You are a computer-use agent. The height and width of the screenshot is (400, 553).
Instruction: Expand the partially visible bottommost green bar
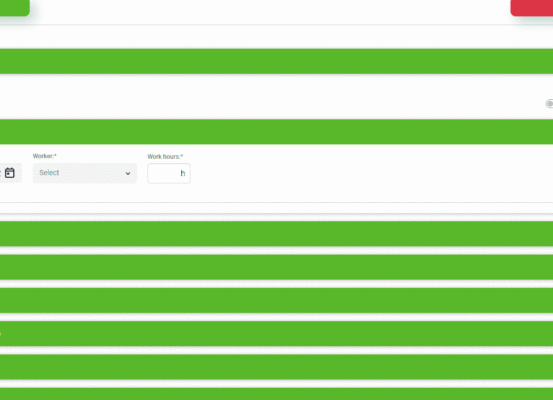pyautogui.click(x=276, y=394)
